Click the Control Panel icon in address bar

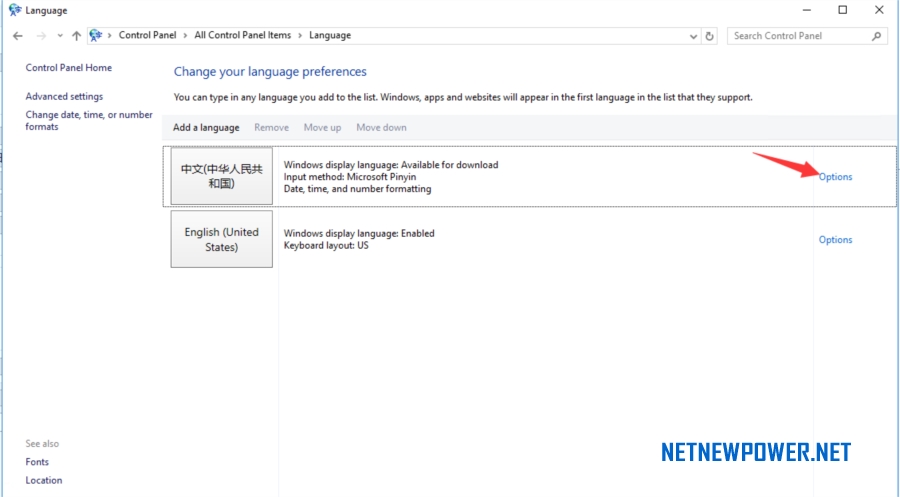[96, 36]
